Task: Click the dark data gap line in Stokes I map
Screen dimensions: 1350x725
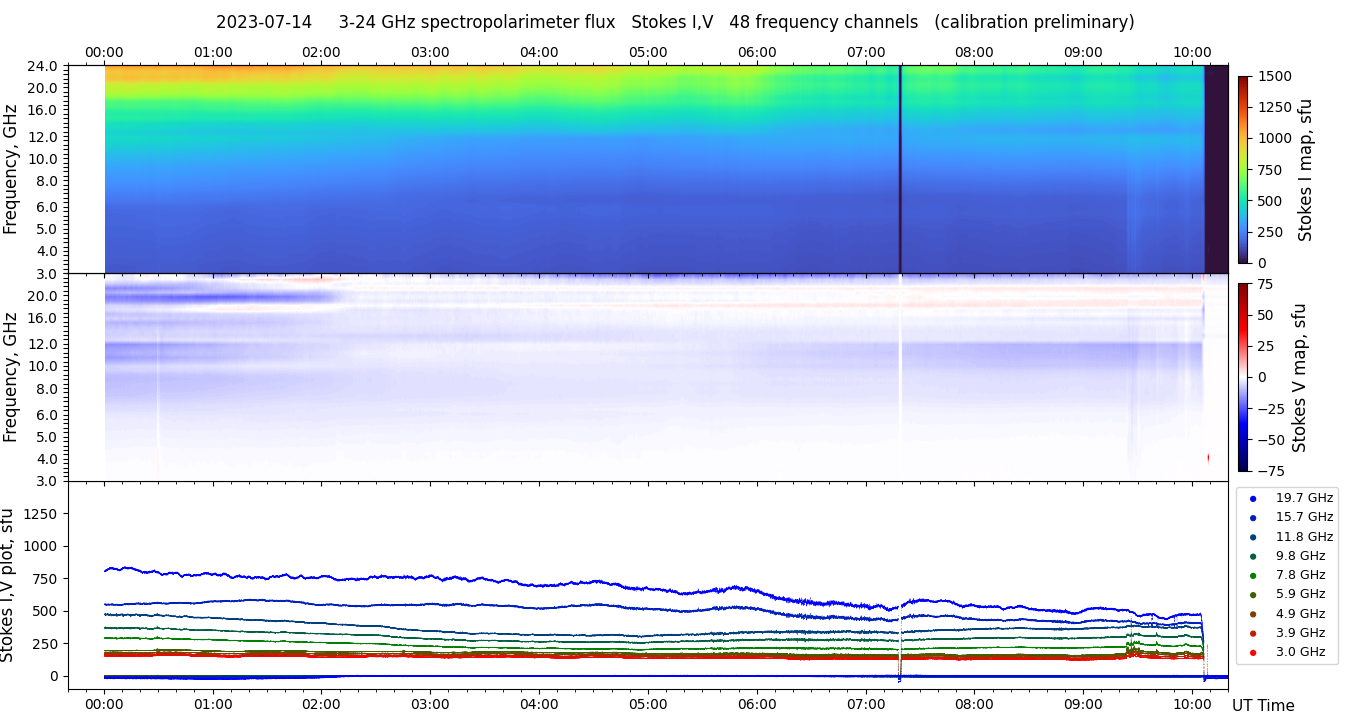Action: tap(900, 169)
